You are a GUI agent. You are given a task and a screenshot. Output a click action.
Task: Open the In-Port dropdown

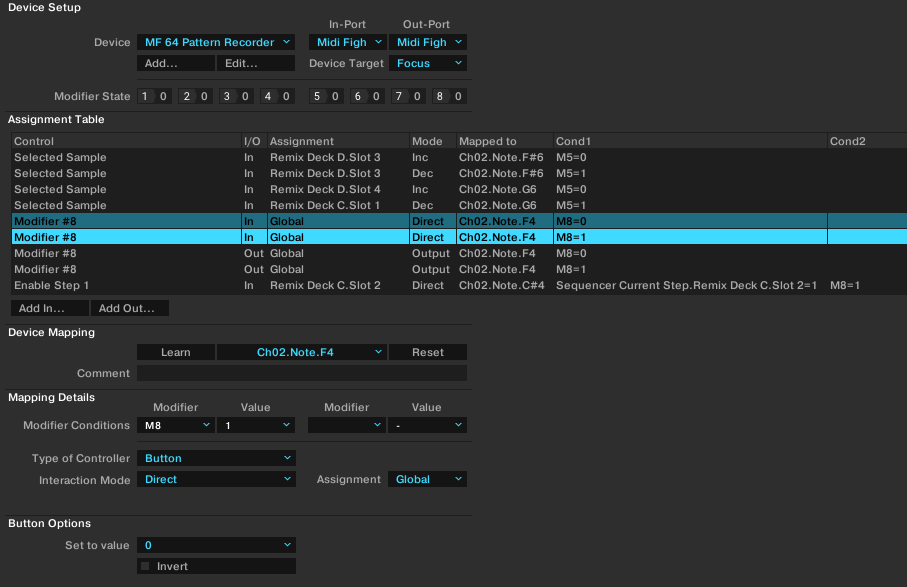348,42
